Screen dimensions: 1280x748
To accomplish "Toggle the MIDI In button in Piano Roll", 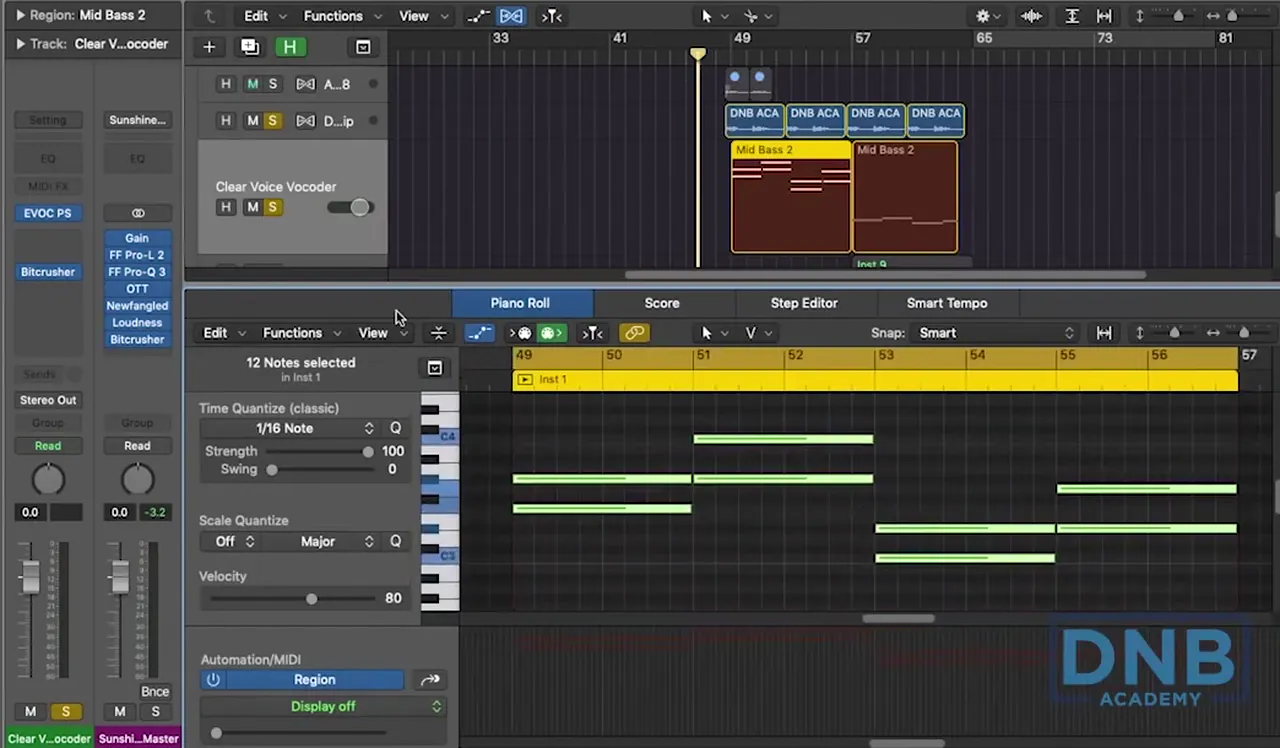I will tap(521, 333).
